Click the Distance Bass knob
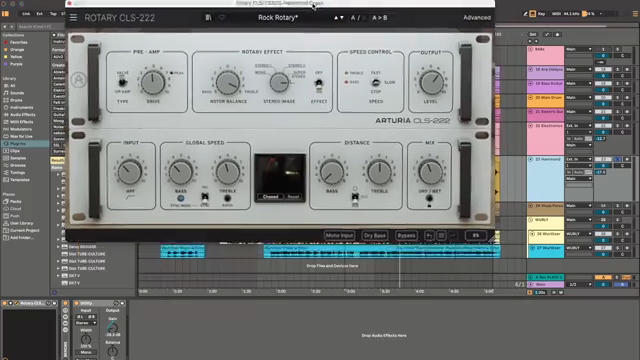 332,172
